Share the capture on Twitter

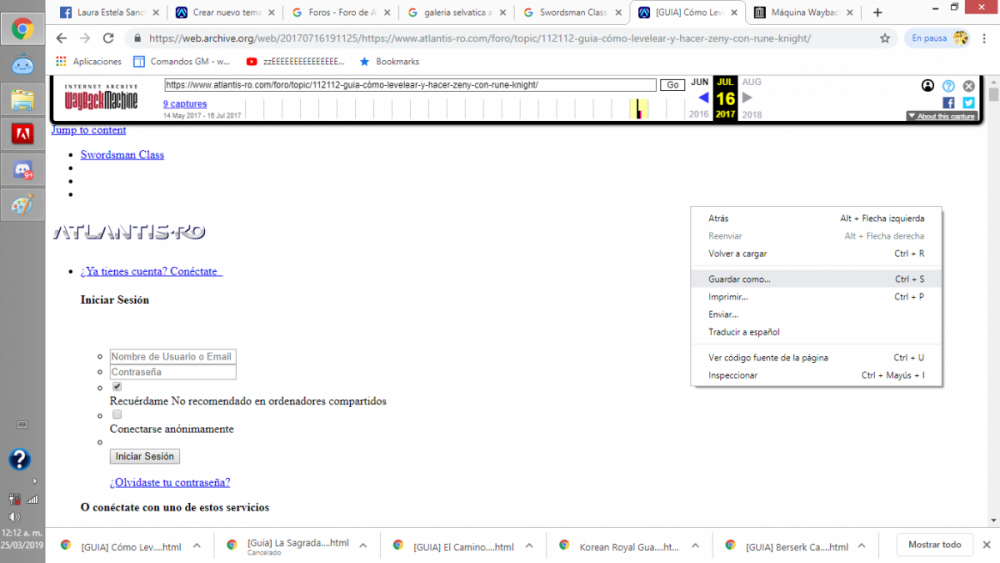(968, 102)
